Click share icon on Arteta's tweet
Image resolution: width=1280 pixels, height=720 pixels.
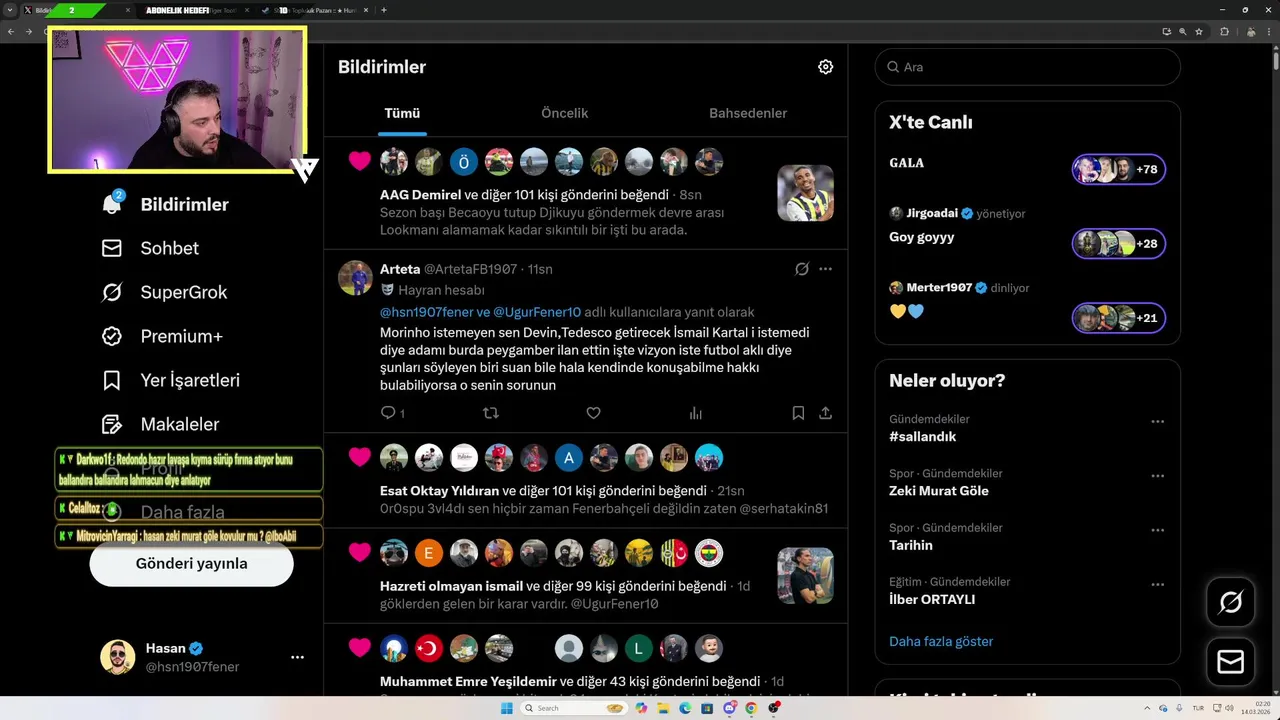point(825,412)
